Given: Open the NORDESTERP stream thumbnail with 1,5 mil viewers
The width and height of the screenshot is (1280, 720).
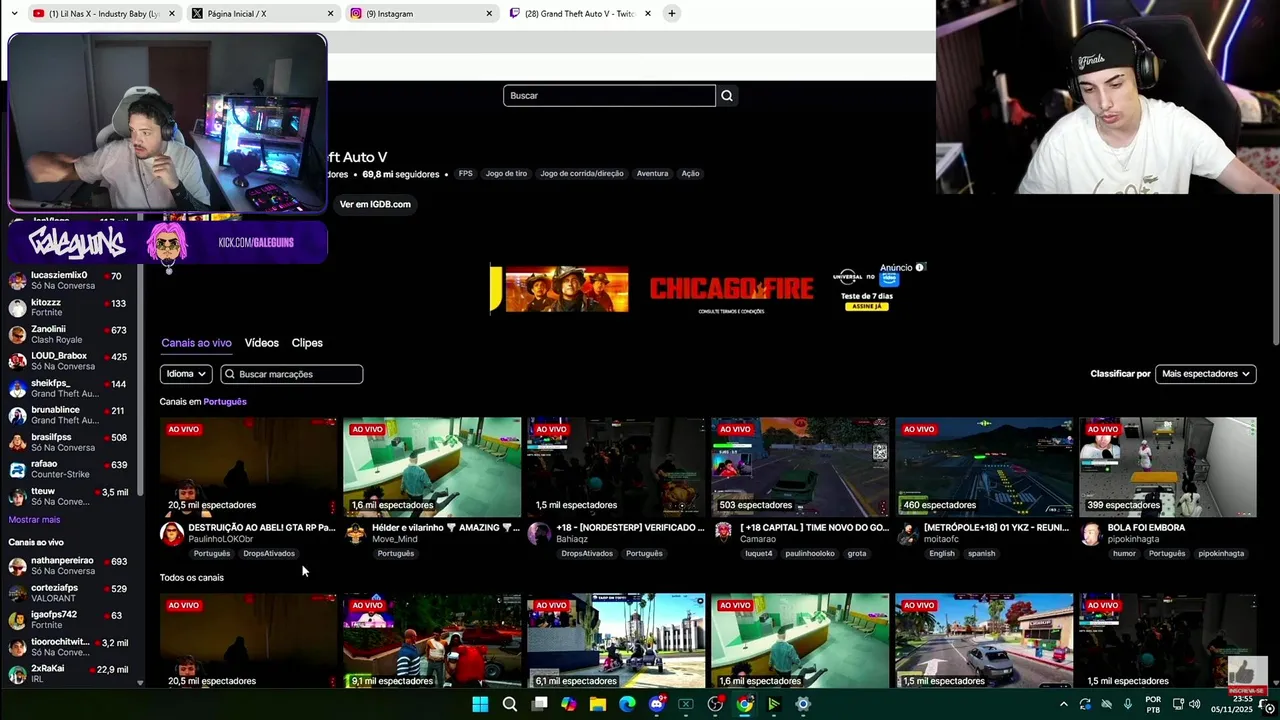Looking at the screenshot, I should (x=616, y=467).
